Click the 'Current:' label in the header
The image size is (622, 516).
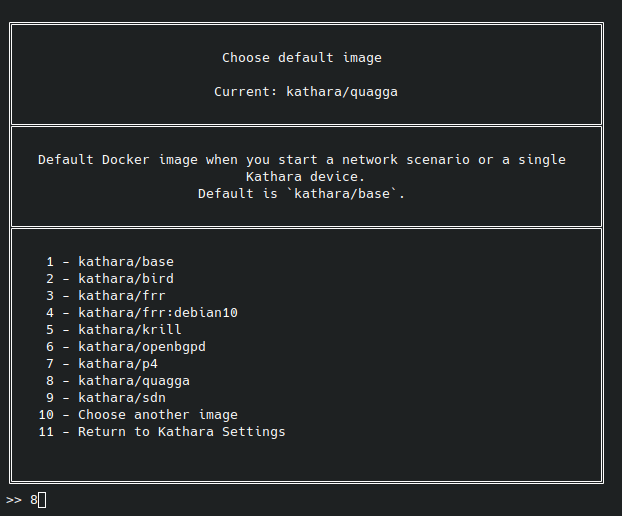tap(246, 92)
